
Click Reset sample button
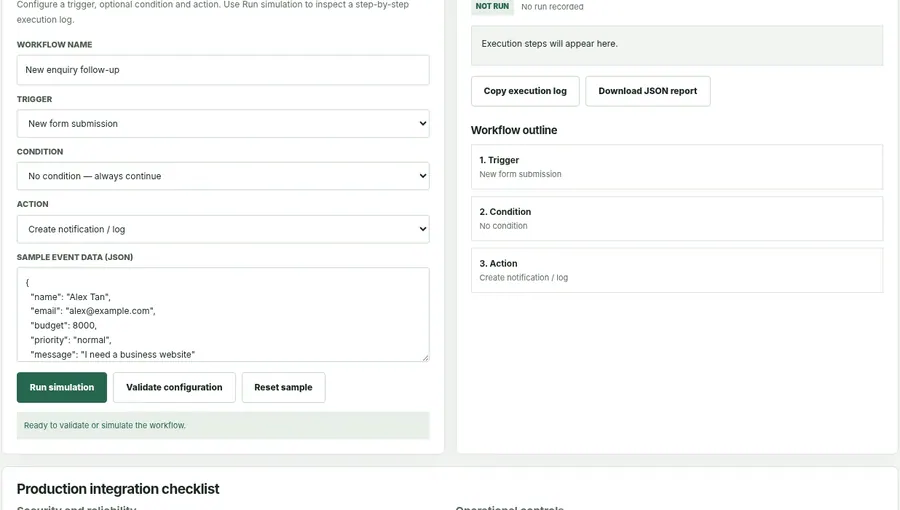(284, 387)
